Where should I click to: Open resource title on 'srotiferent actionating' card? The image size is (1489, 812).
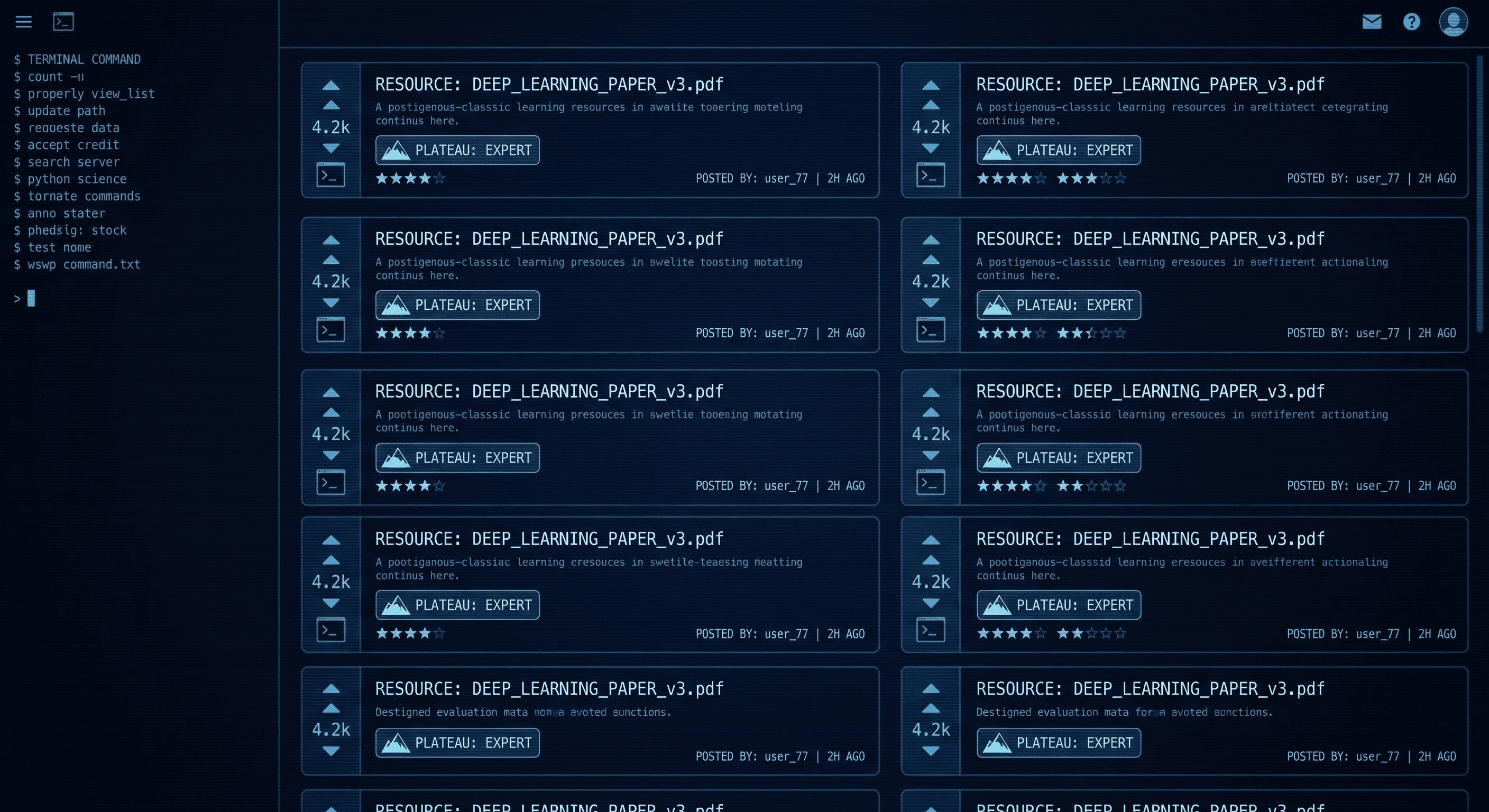1150,391
